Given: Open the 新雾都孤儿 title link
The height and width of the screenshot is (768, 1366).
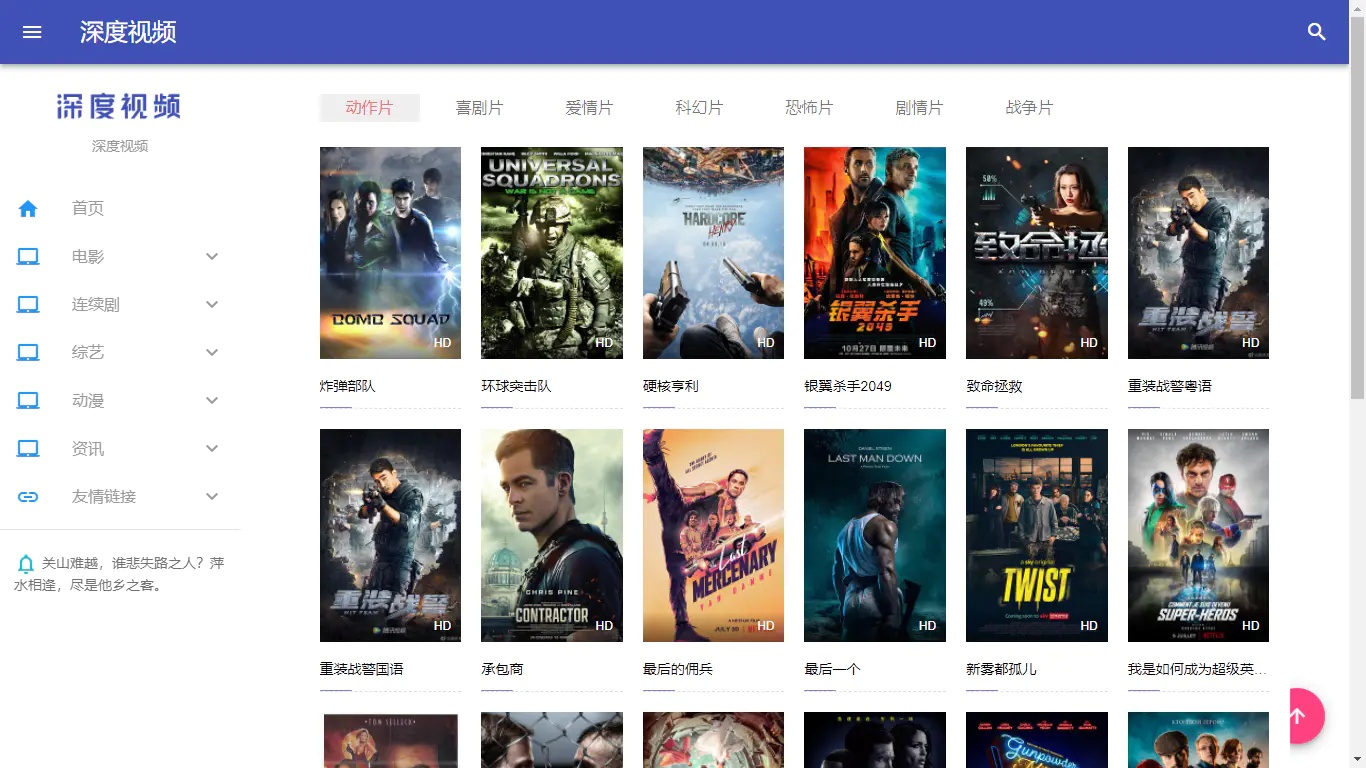Looking at the screenshot, I should [x=1001, y=669].
